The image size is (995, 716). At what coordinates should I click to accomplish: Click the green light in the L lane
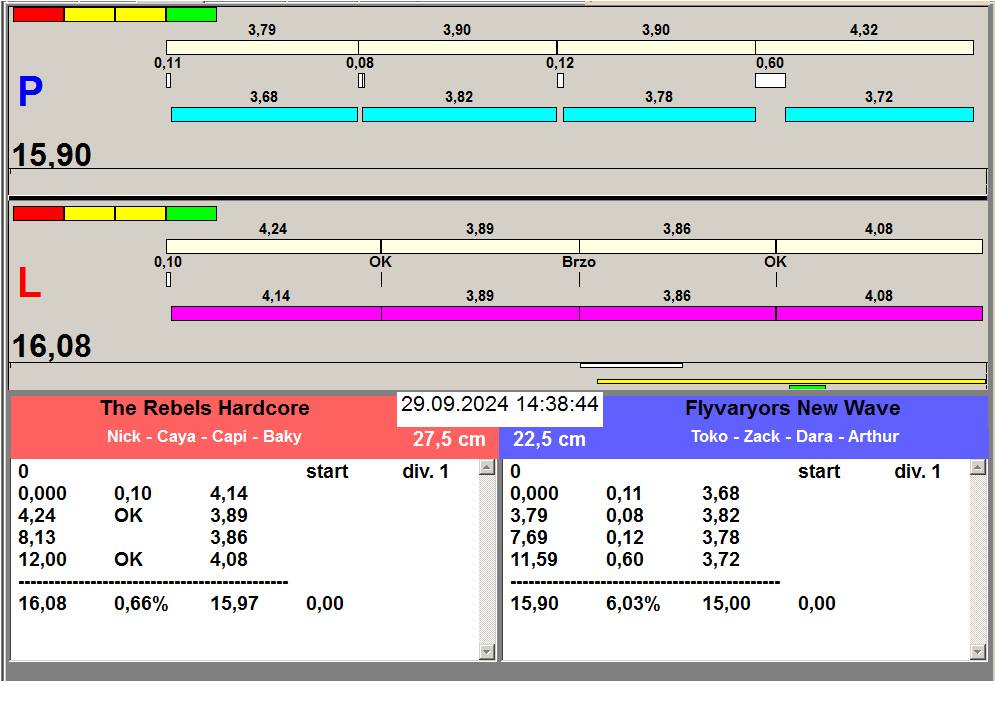pos(191,214)
